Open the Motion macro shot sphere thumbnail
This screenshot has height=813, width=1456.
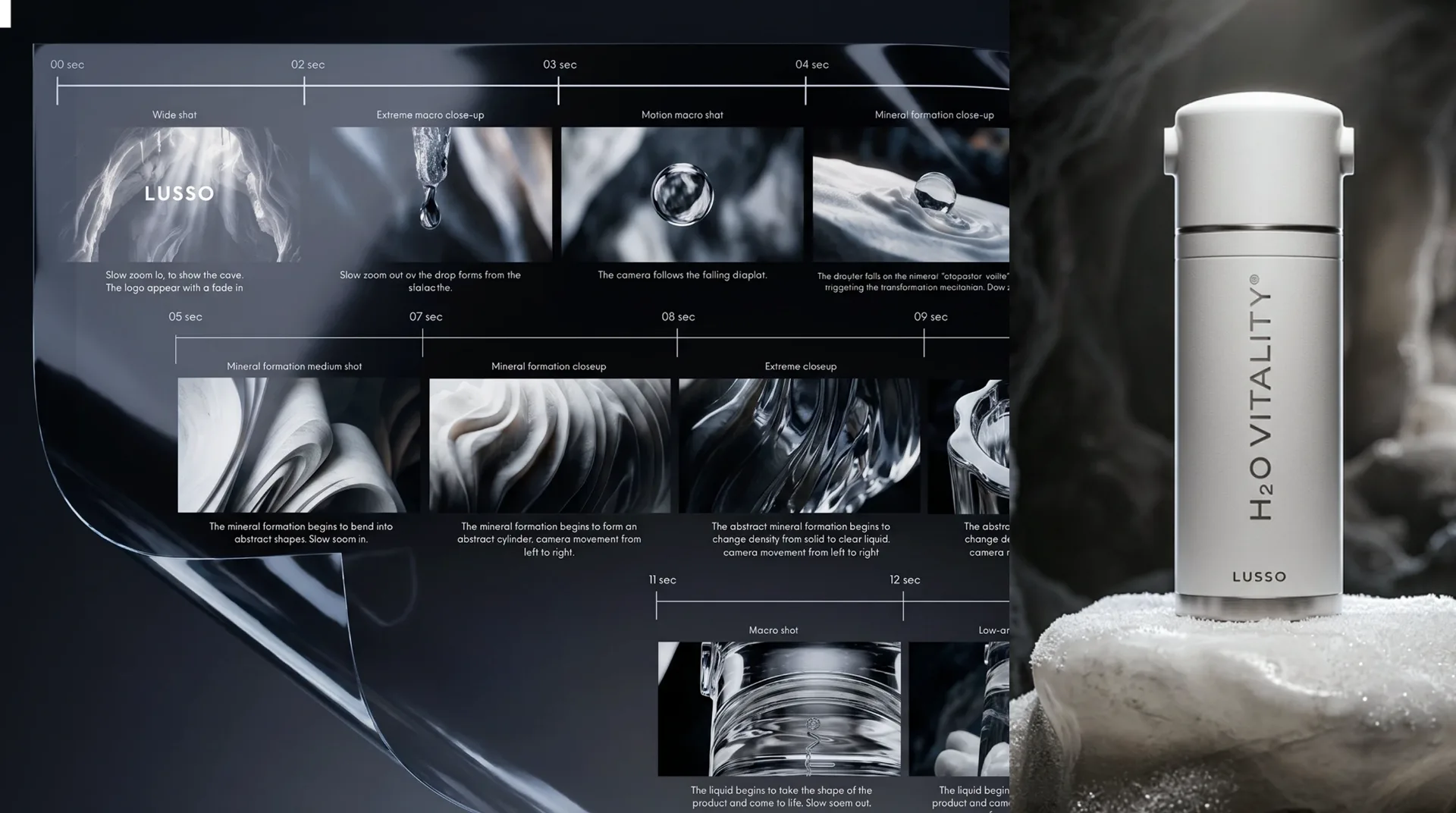(682, 194)
